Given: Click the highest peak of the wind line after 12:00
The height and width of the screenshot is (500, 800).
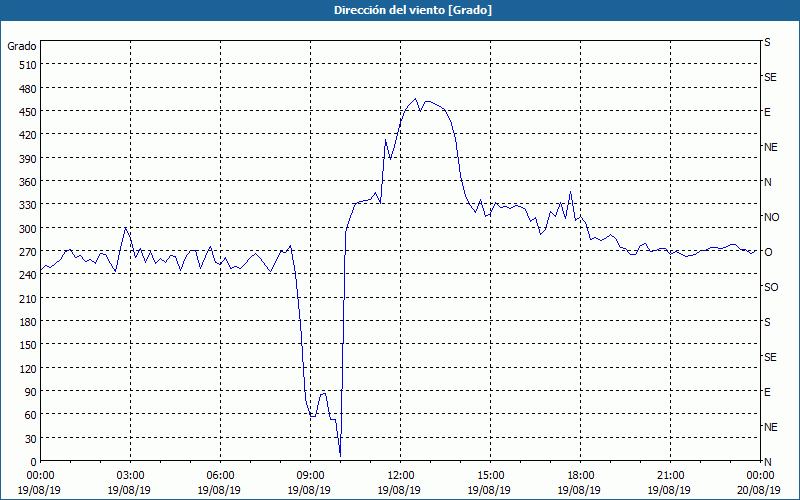Looking at the screenshot, I should pos(415,98).
